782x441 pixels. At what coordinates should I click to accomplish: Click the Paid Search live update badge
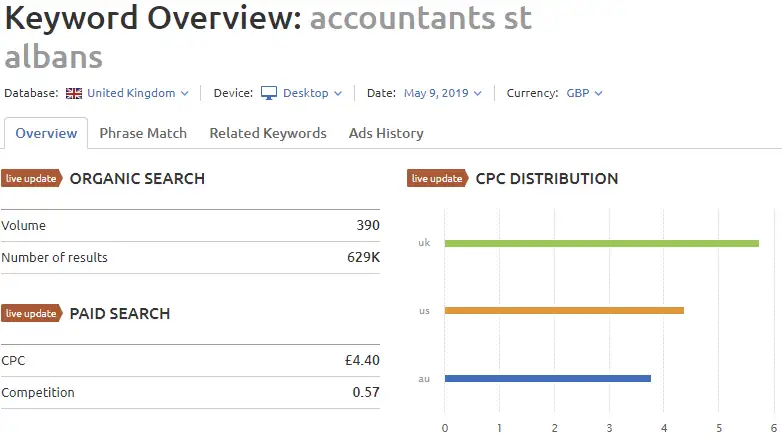coord(31,313)
